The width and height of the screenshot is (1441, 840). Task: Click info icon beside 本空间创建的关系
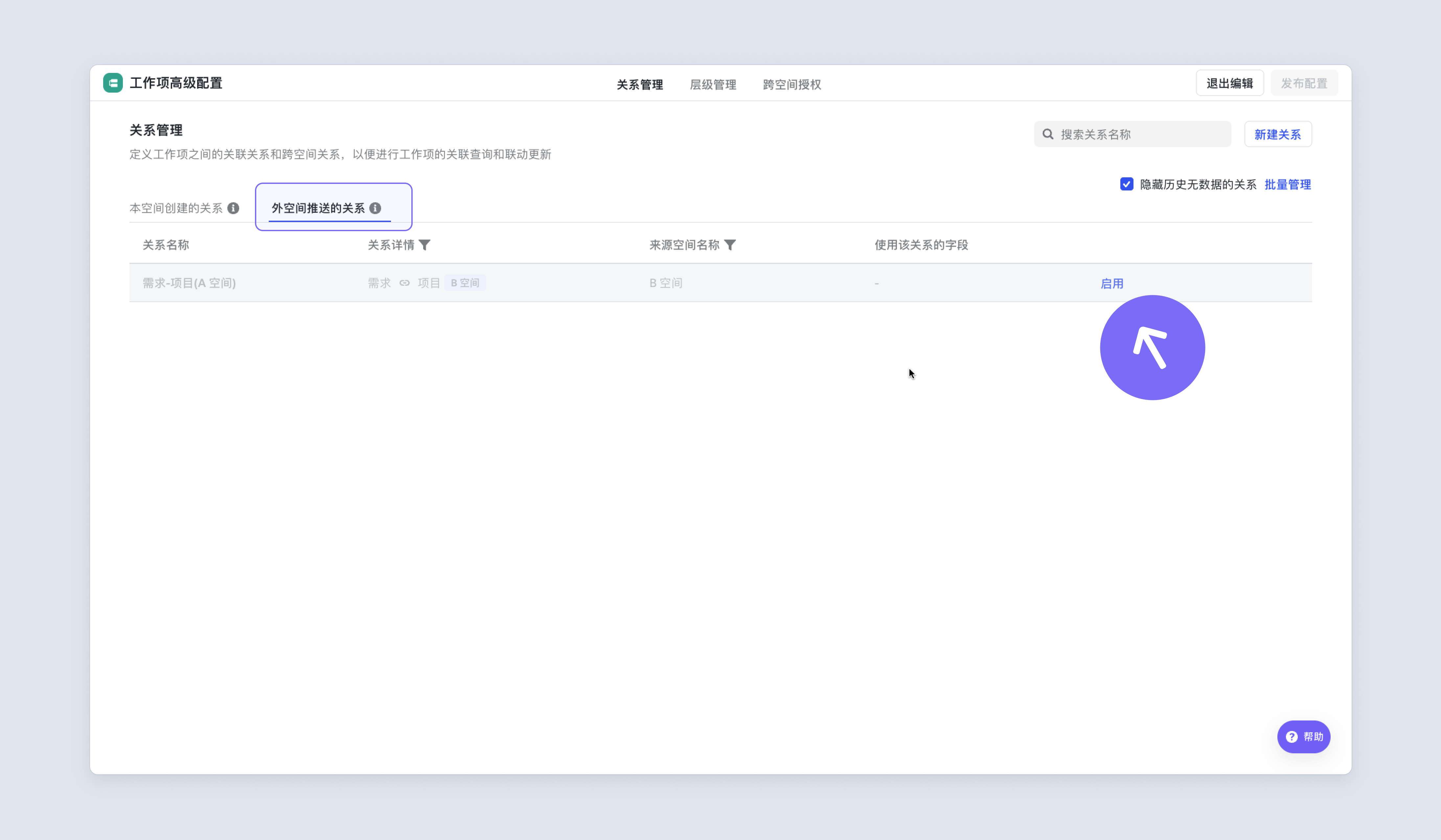(x=233, y=208)
